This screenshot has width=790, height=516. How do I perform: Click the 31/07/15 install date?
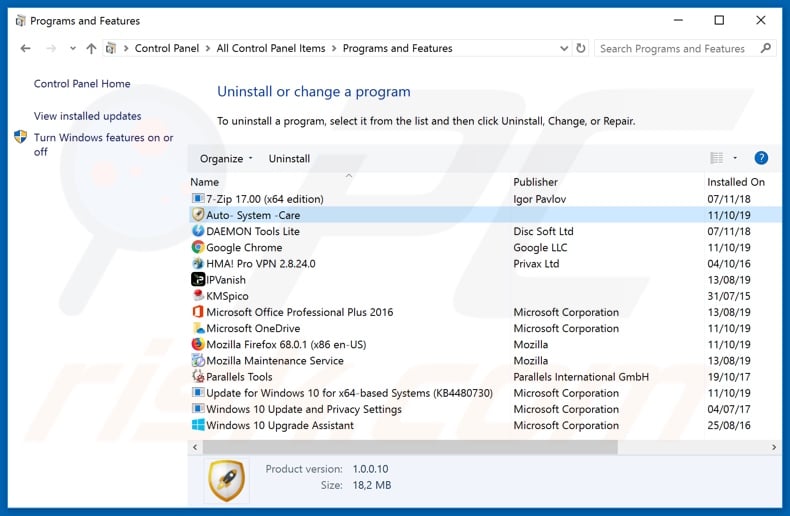click(x=729, y=296)
